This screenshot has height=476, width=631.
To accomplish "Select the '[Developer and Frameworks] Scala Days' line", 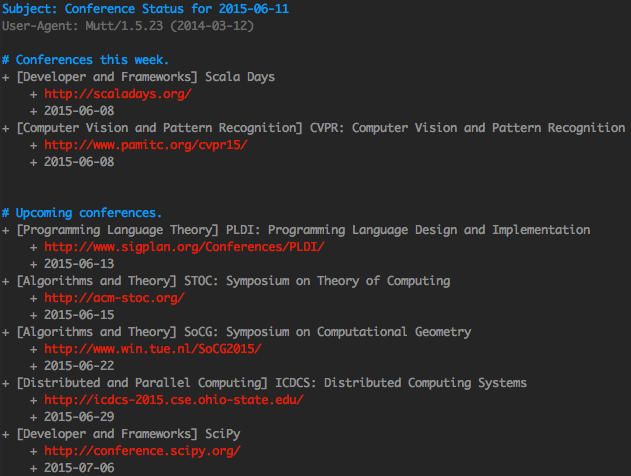I will point(138,77).
